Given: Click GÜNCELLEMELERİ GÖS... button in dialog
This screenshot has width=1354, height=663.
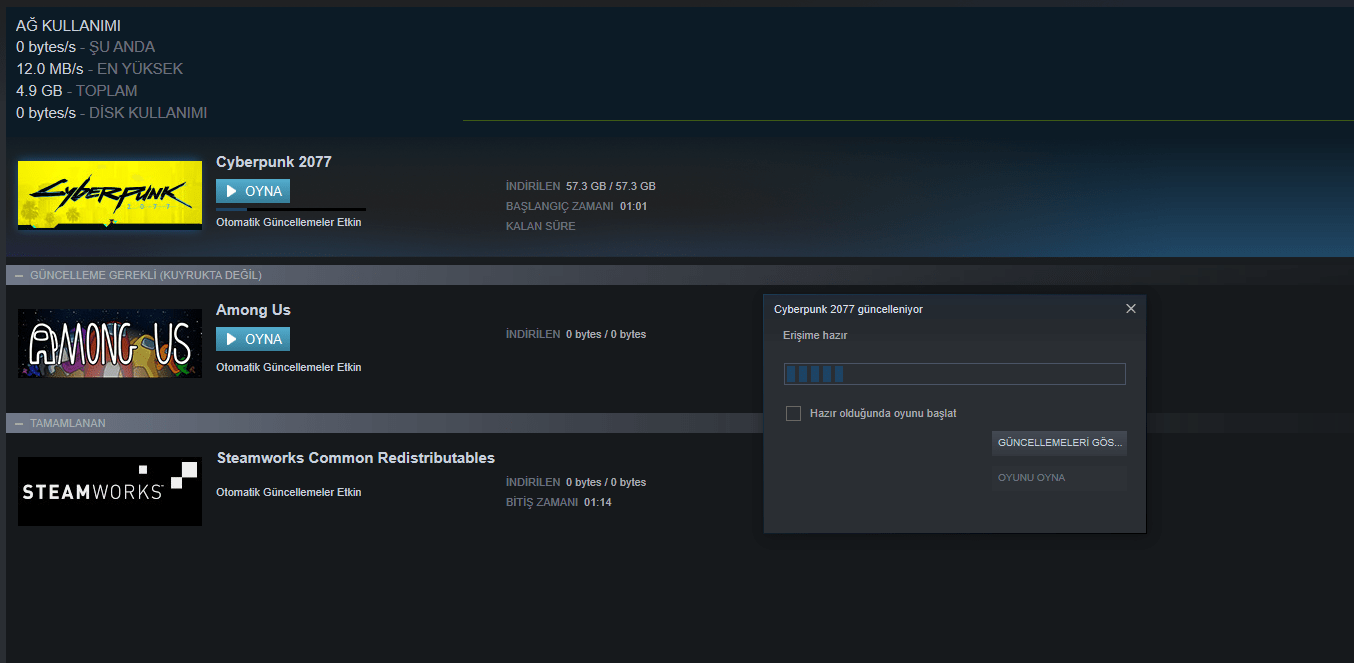Looking at the screenshot, I should pyautogui.click(x=1060, y=442).
